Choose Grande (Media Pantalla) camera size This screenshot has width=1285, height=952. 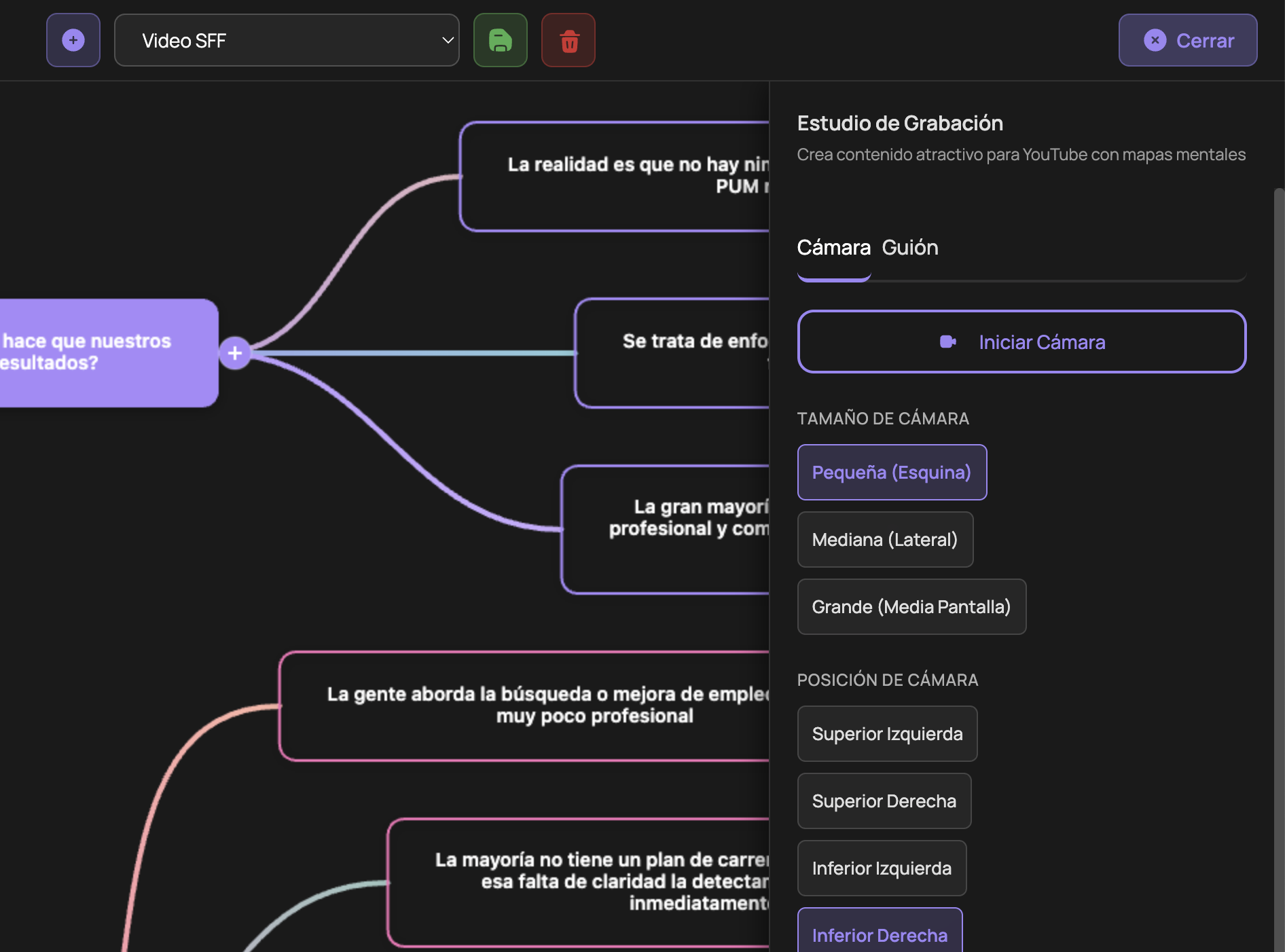(x=911, y=607)
